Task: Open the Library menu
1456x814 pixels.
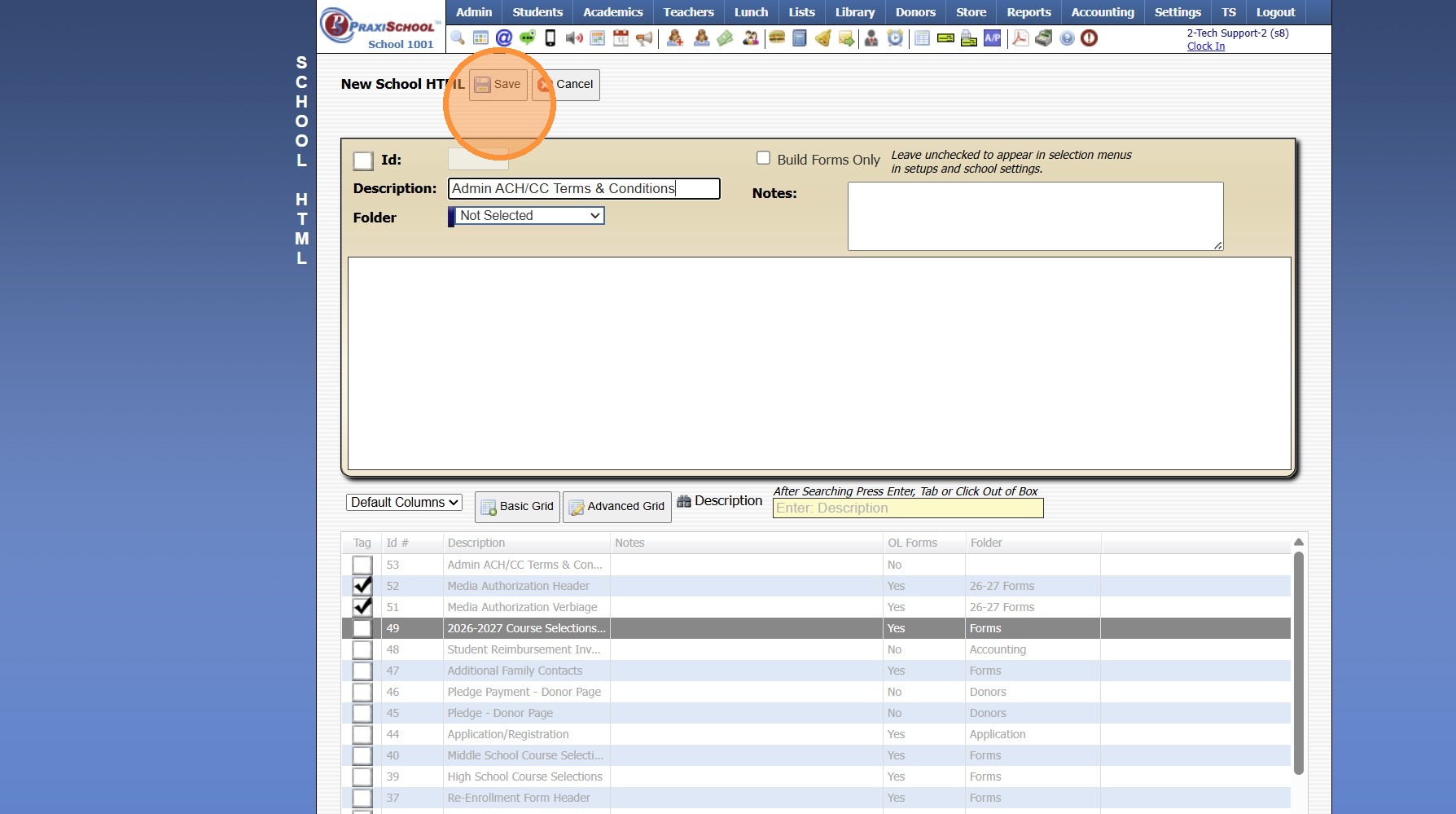Action: 855,12
